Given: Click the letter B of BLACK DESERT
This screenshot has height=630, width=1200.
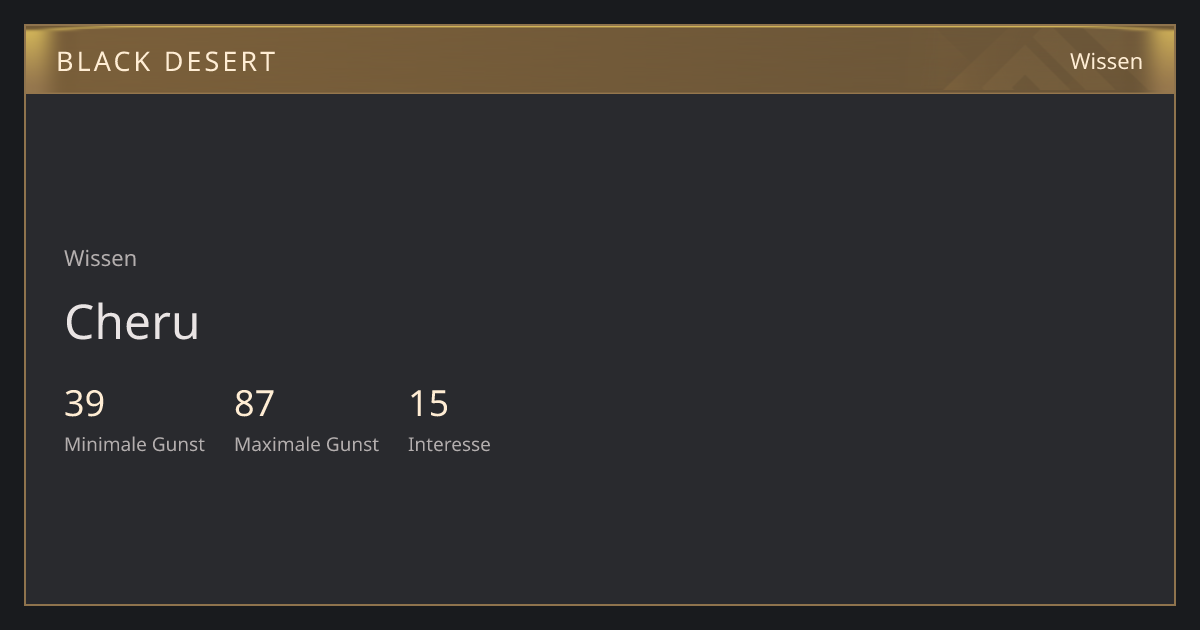Looking at the screenshot, I should pos(64,62).
